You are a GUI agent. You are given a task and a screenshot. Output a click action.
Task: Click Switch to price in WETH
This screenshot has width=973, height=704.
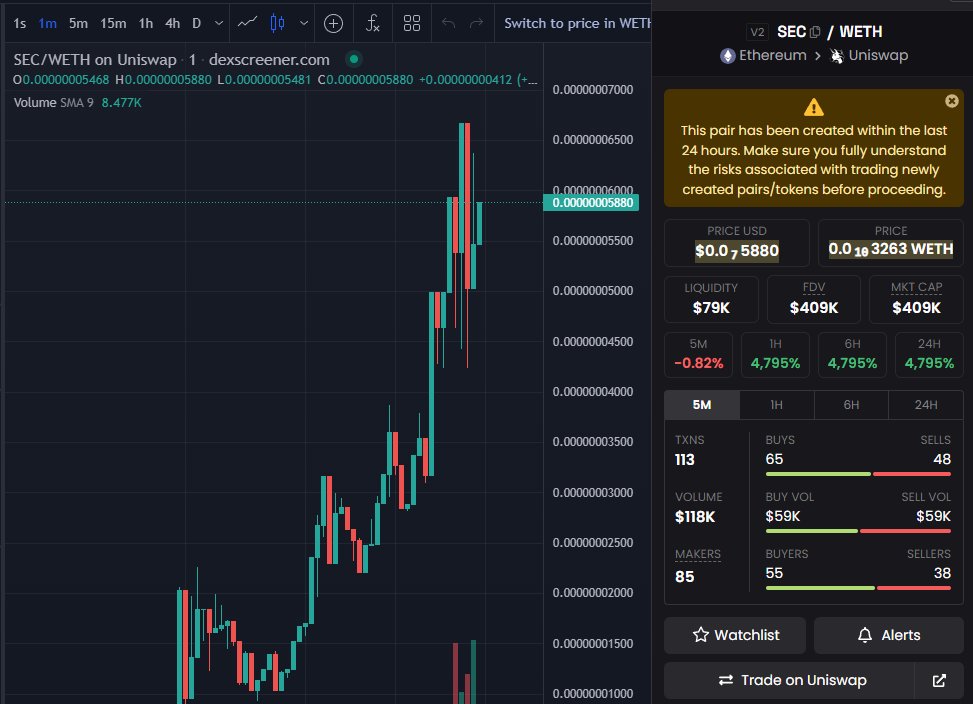(x=577, y=24)
